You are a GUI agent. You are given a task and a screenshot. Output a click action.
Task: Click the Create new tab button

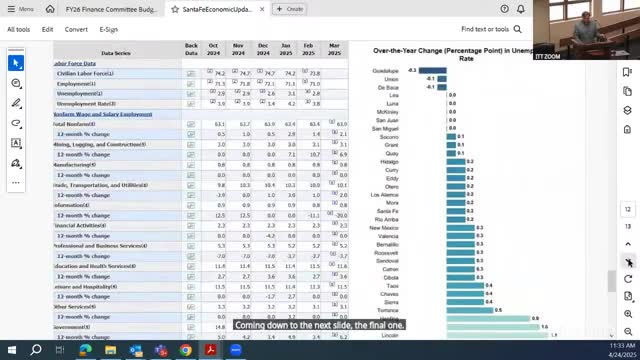pos(289,9)
